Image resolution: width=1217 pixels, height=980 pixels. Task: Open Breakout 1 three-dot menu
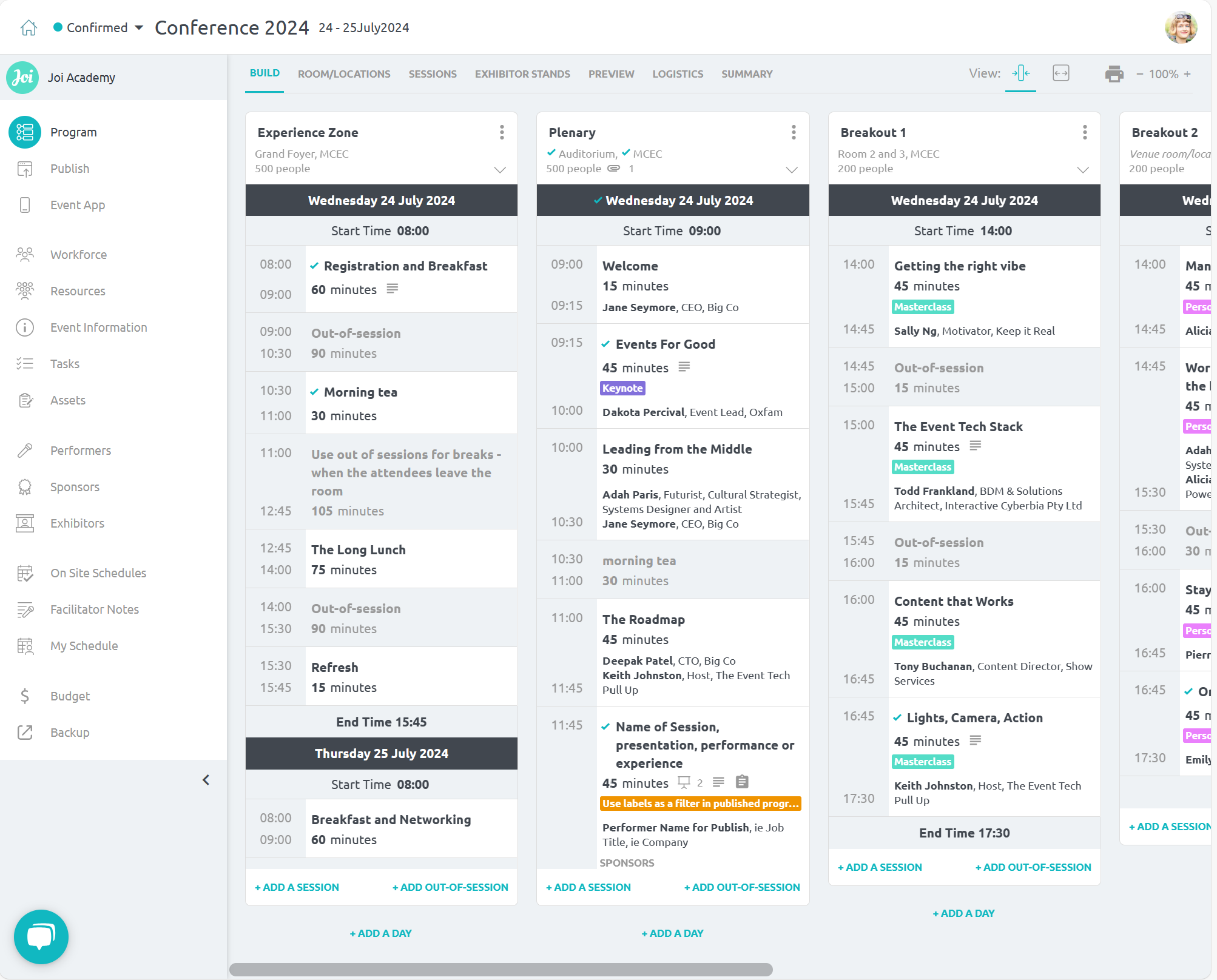(1085, 132)
